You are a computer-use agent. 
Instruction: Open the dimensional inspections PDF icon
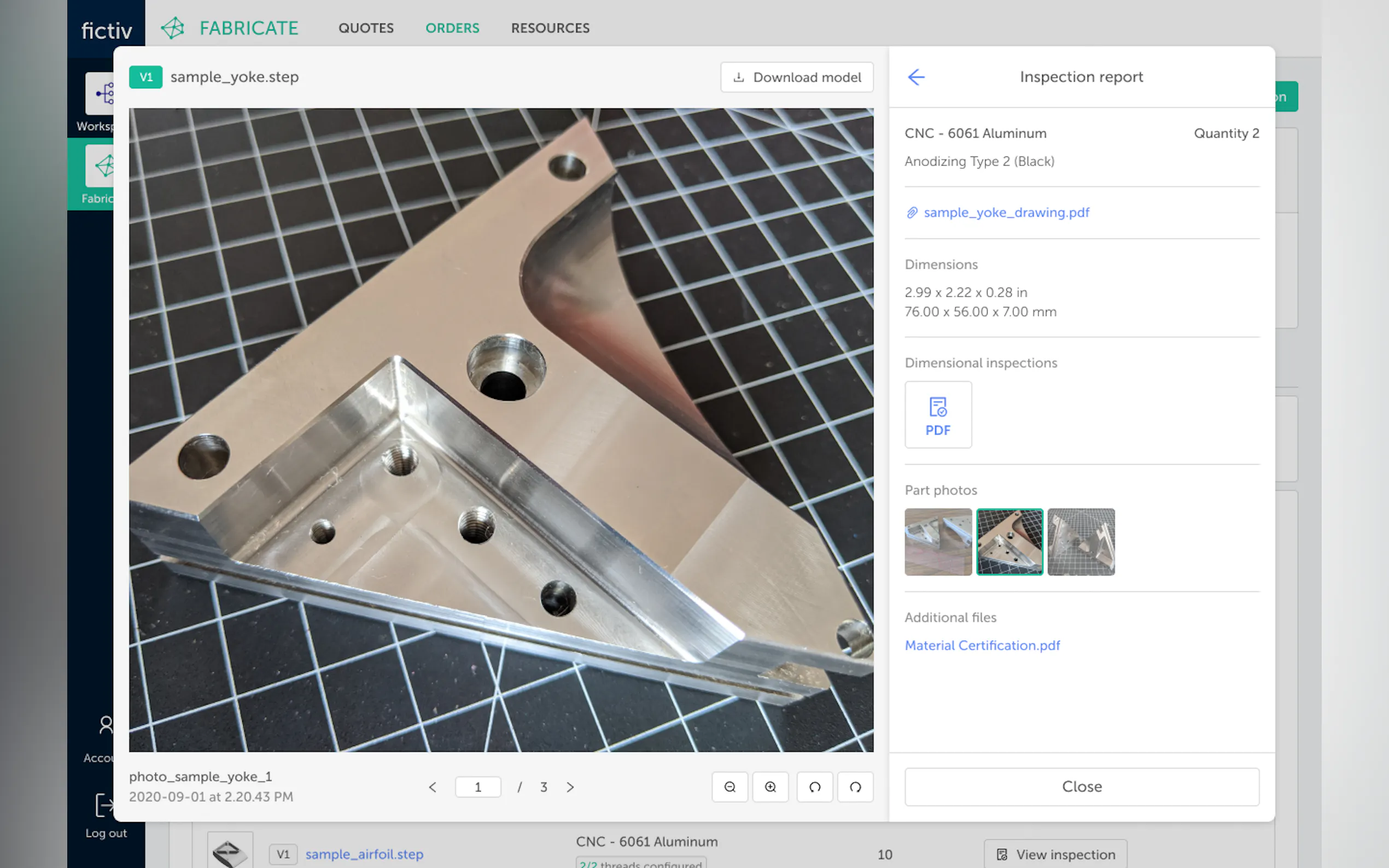coord(938,414)
